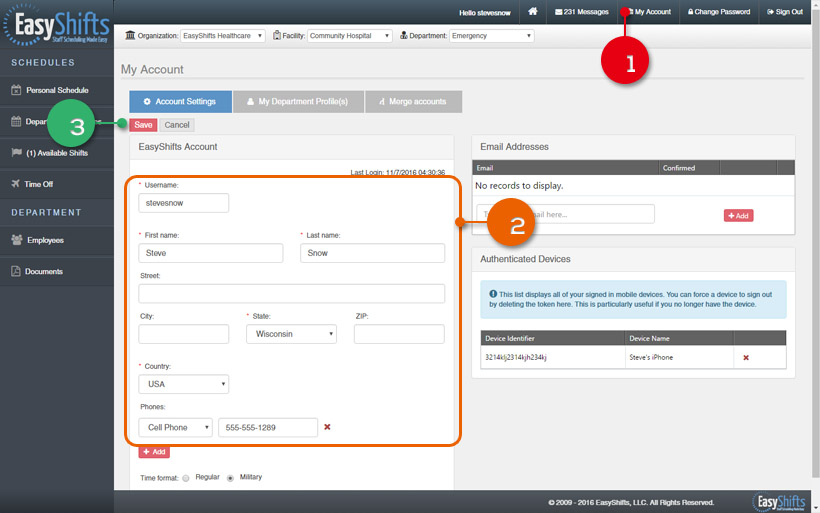Image resolution: width=820 pixels, height=513 pixels.
Task: Switch to My Department Profile(s) tab
Action: [x=298, y=101]
